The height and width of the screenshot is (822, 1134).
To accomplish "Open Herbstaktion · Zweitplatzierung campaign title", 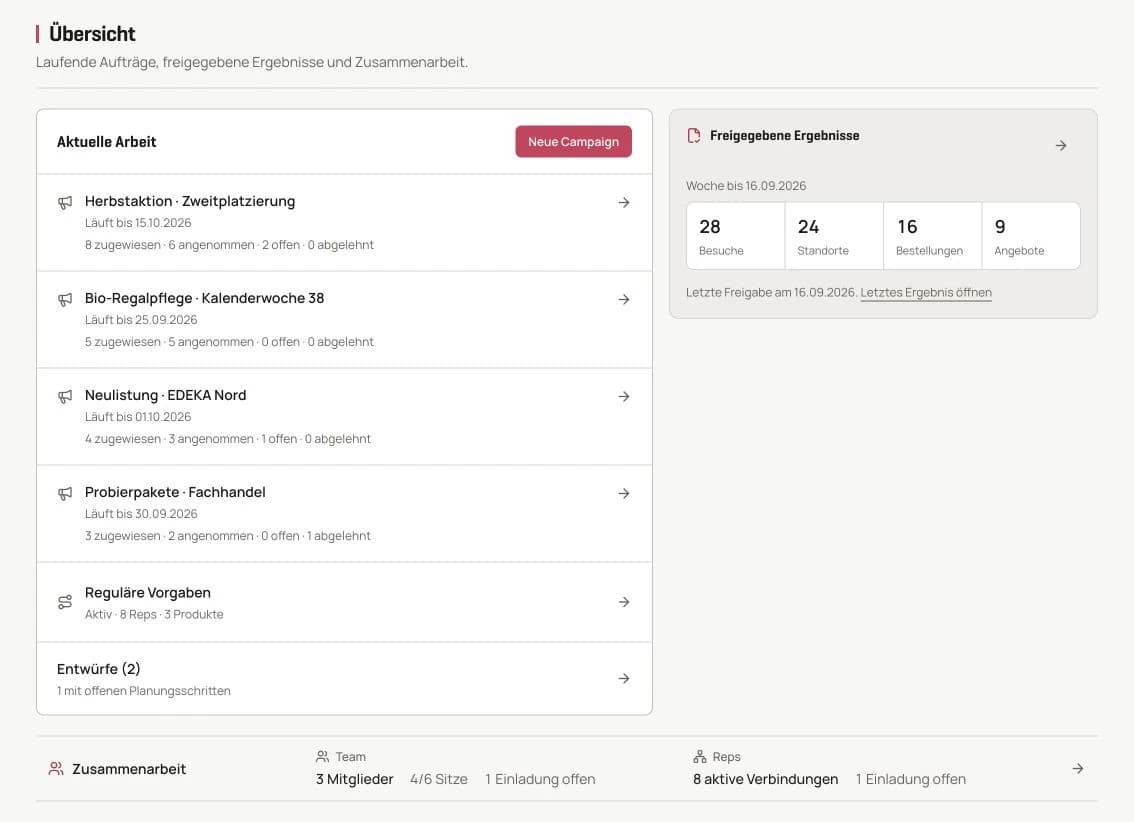I will click(x=189, y=201).
